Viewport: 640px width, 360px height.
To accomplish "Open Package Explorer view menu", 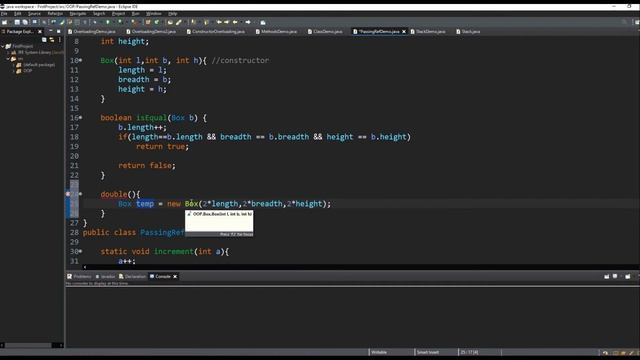I will pos(60,40).
